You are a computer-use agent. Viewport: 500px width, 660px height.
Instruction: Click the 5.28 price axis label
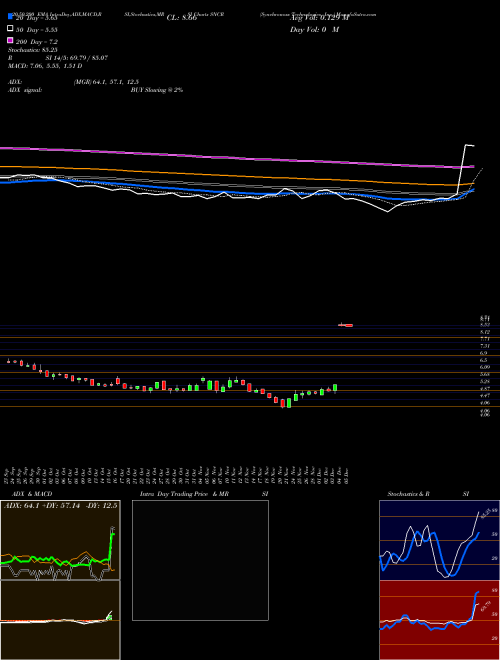tap(484, 381)
